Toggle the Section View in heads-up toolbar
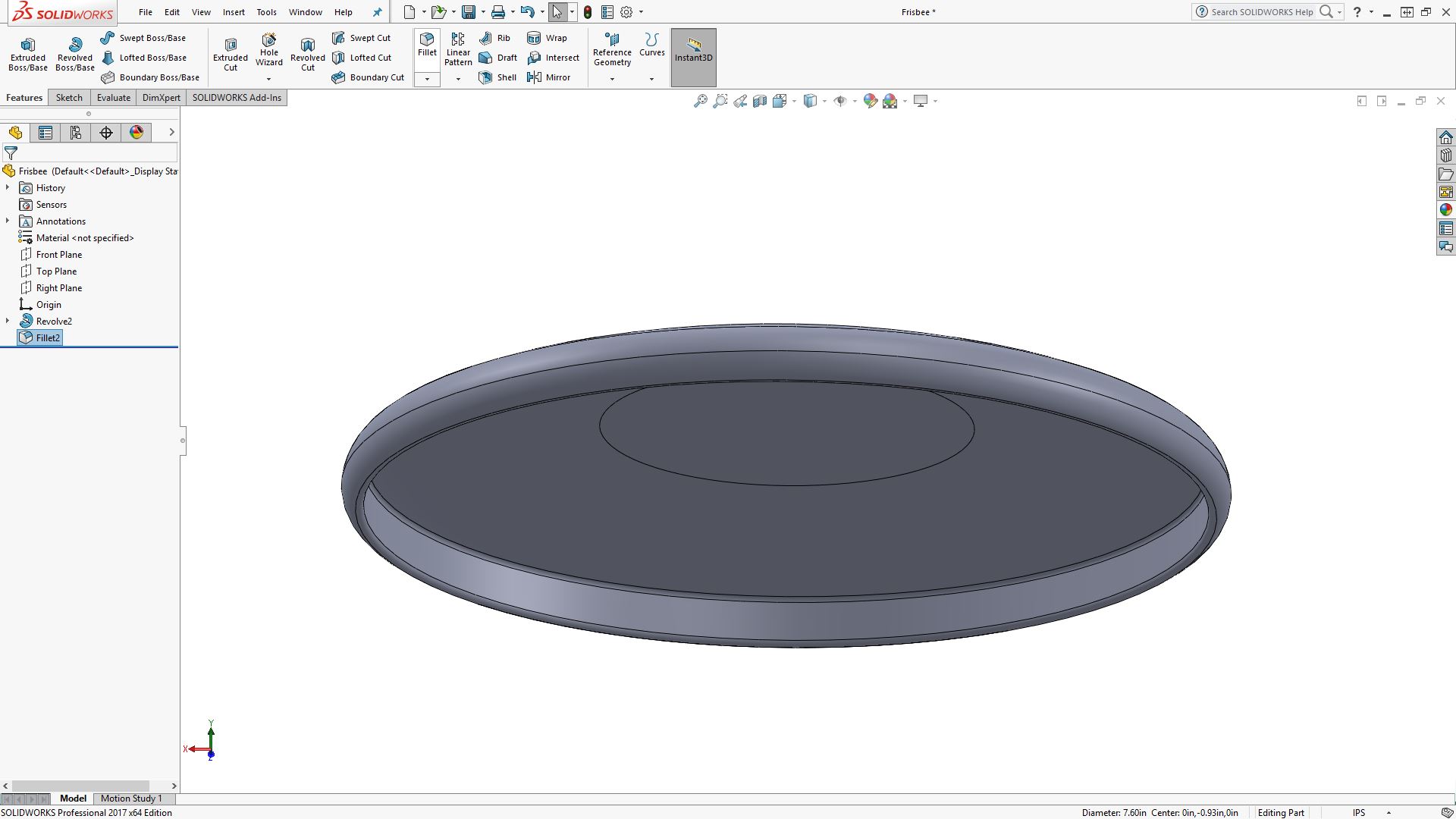Screen dimensions: 1456x819 pyautogui.click(x=760, y=100)
